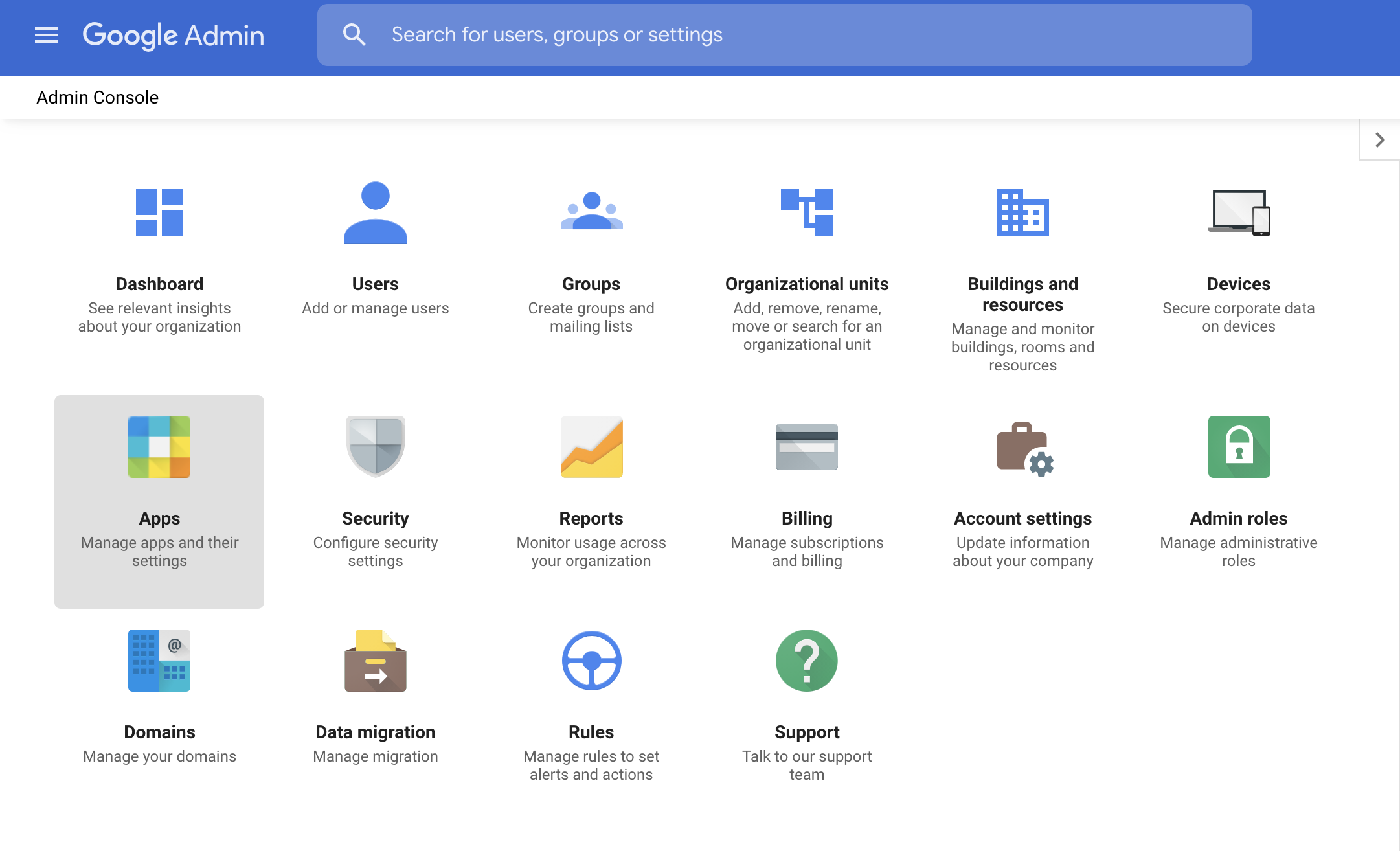Click the Rules title link
The width and height of the screenshot is (1400, 851).
[591, 732]
